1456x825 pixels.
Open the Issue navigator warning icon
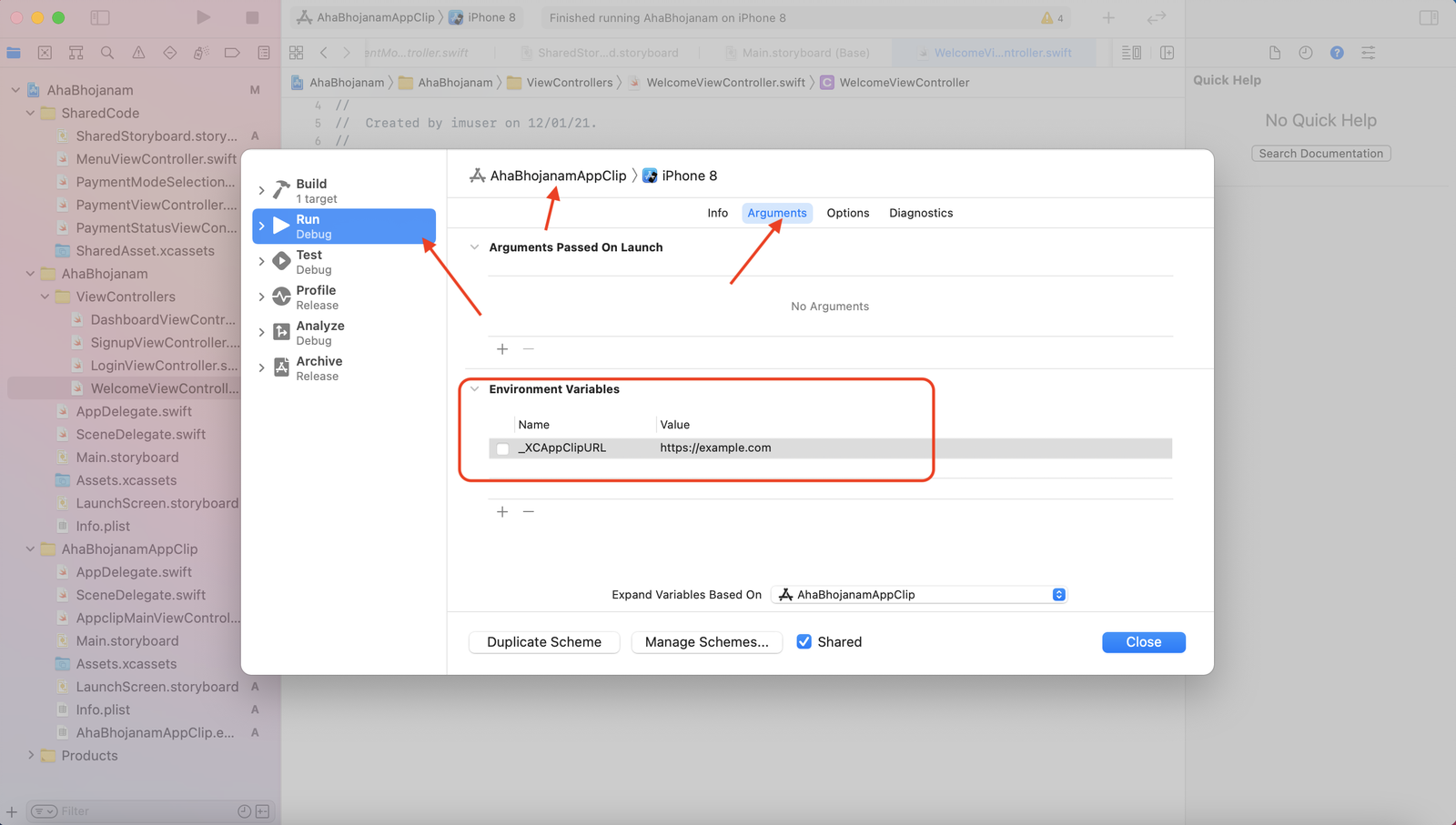pos(138,53)
